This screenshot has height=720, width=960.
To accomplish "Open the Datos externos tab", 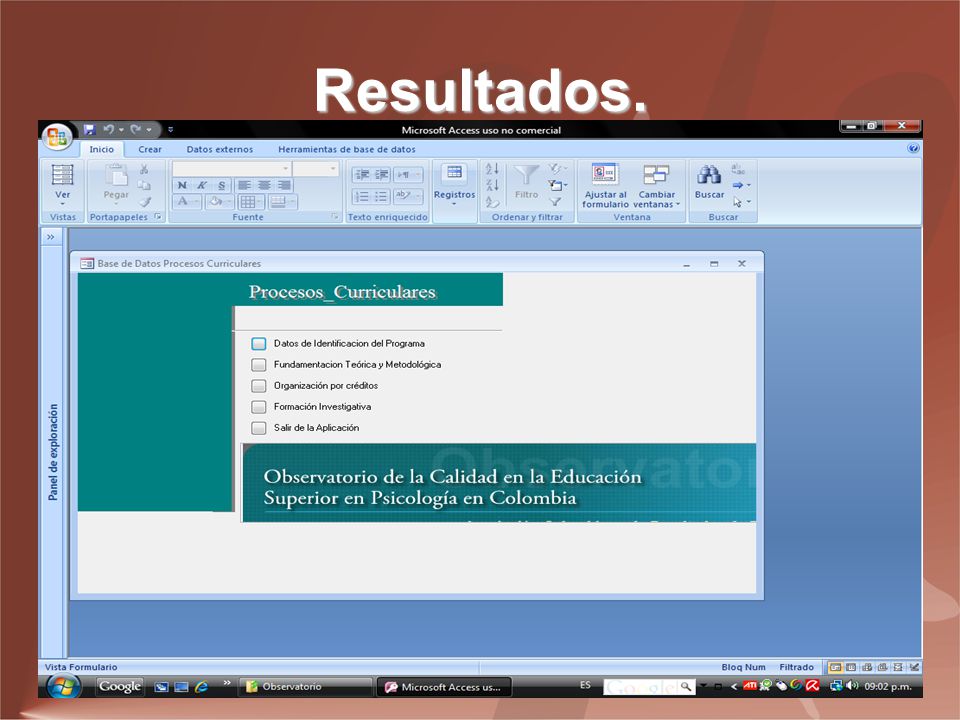I will pos(219,149).
